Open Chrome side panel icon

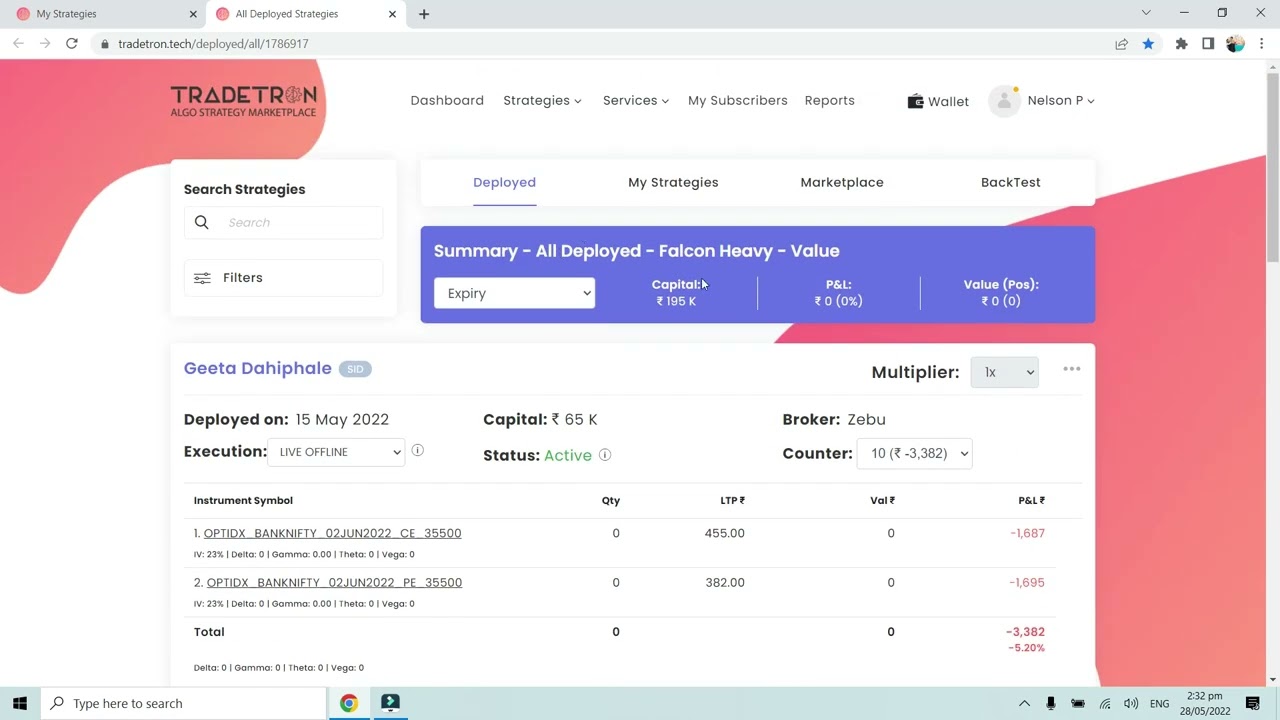[x=1208, y=43]
